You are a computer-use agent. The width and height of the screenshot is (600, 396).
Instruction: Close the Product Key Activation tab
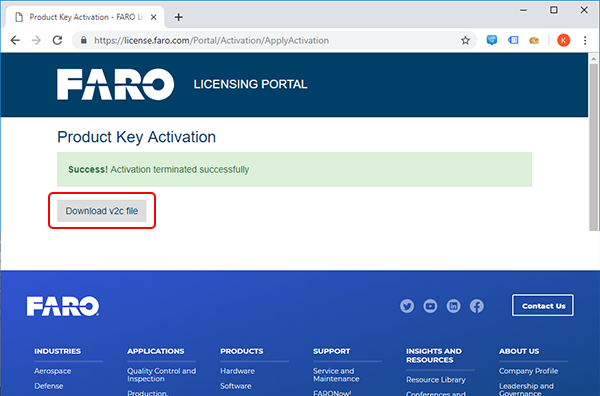[153, 17]
